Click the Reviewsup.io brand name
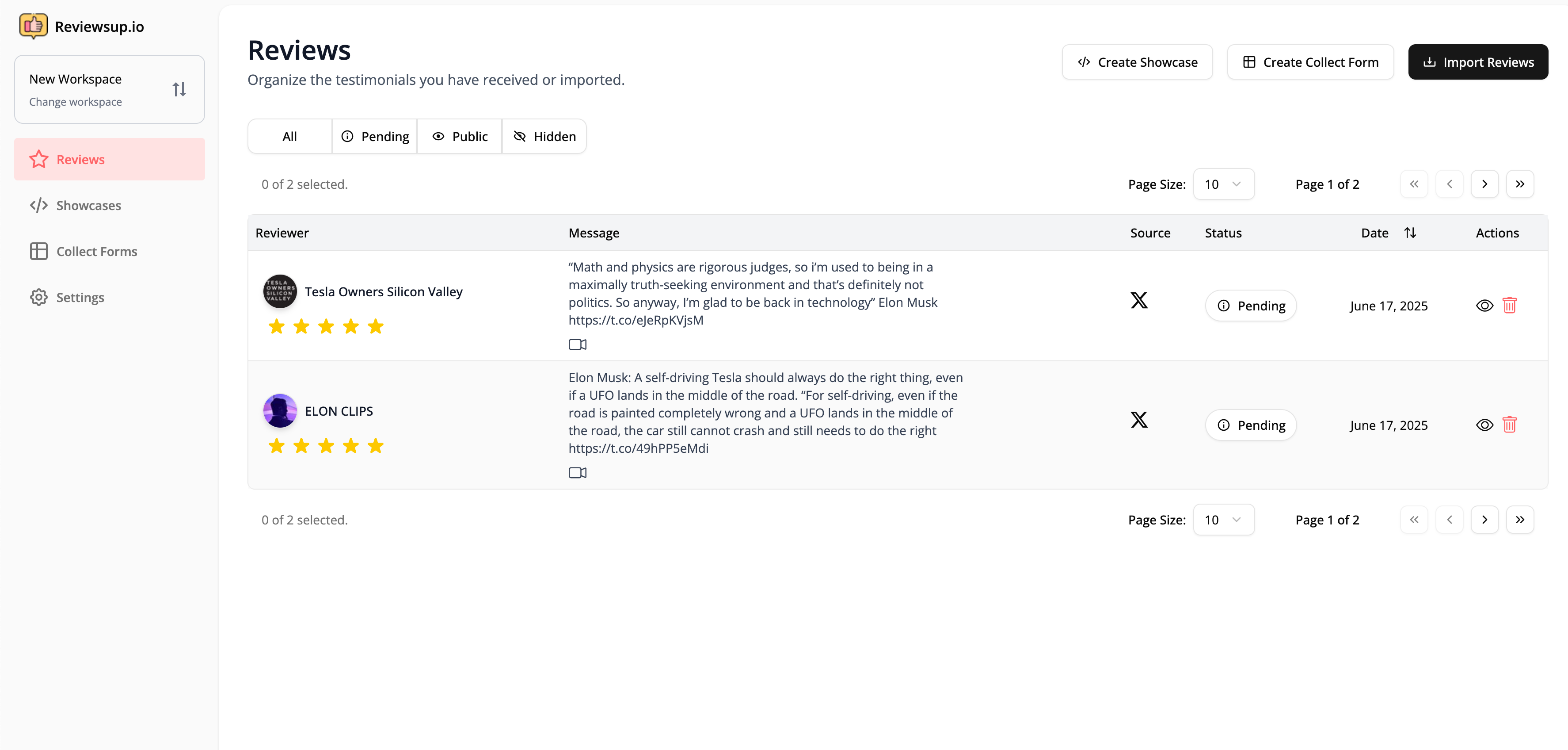Viewport: 1568px width, 750px height. tap(99, 27)
